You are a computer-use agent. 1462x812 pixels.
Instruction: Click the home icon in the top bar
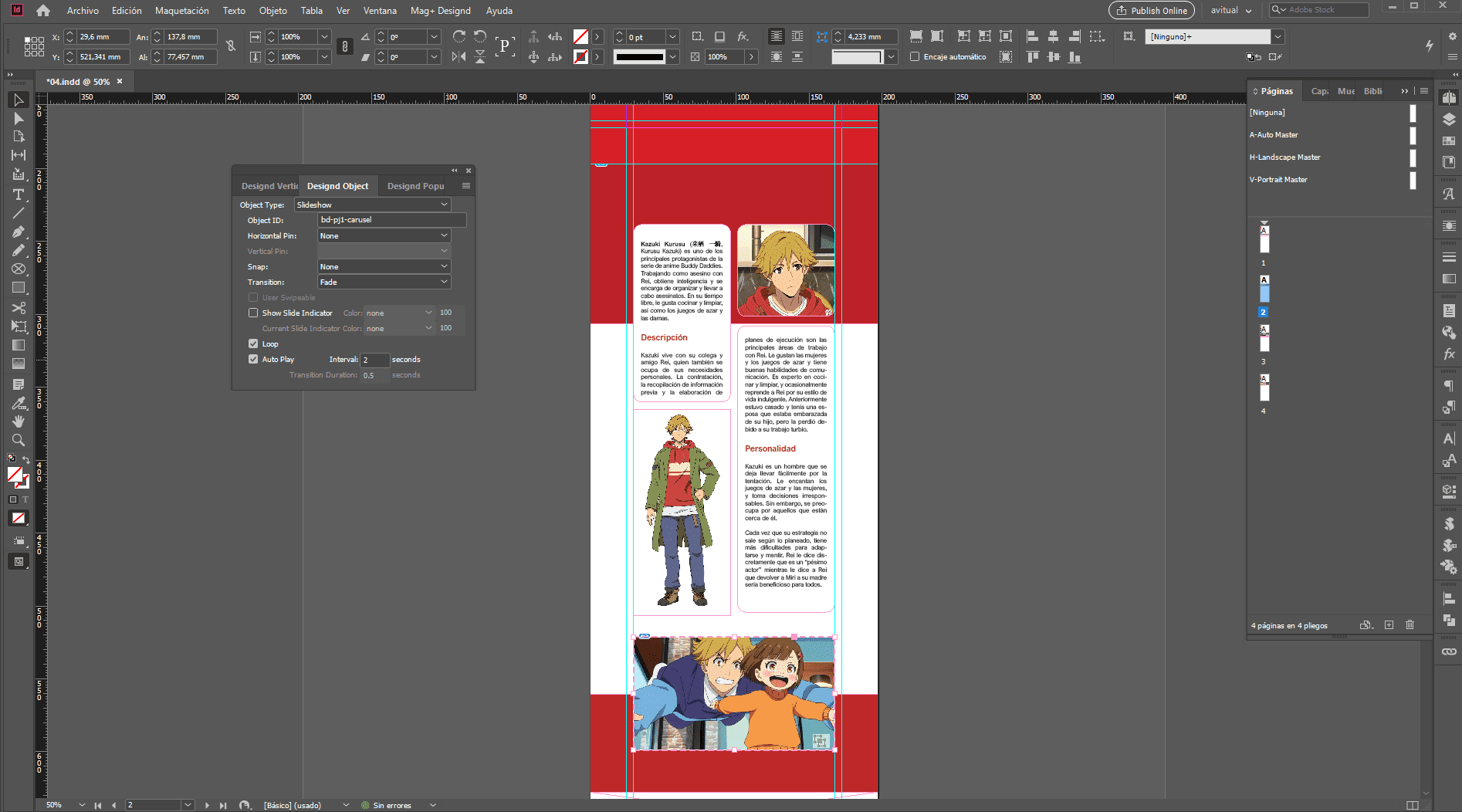pos(43,11)
